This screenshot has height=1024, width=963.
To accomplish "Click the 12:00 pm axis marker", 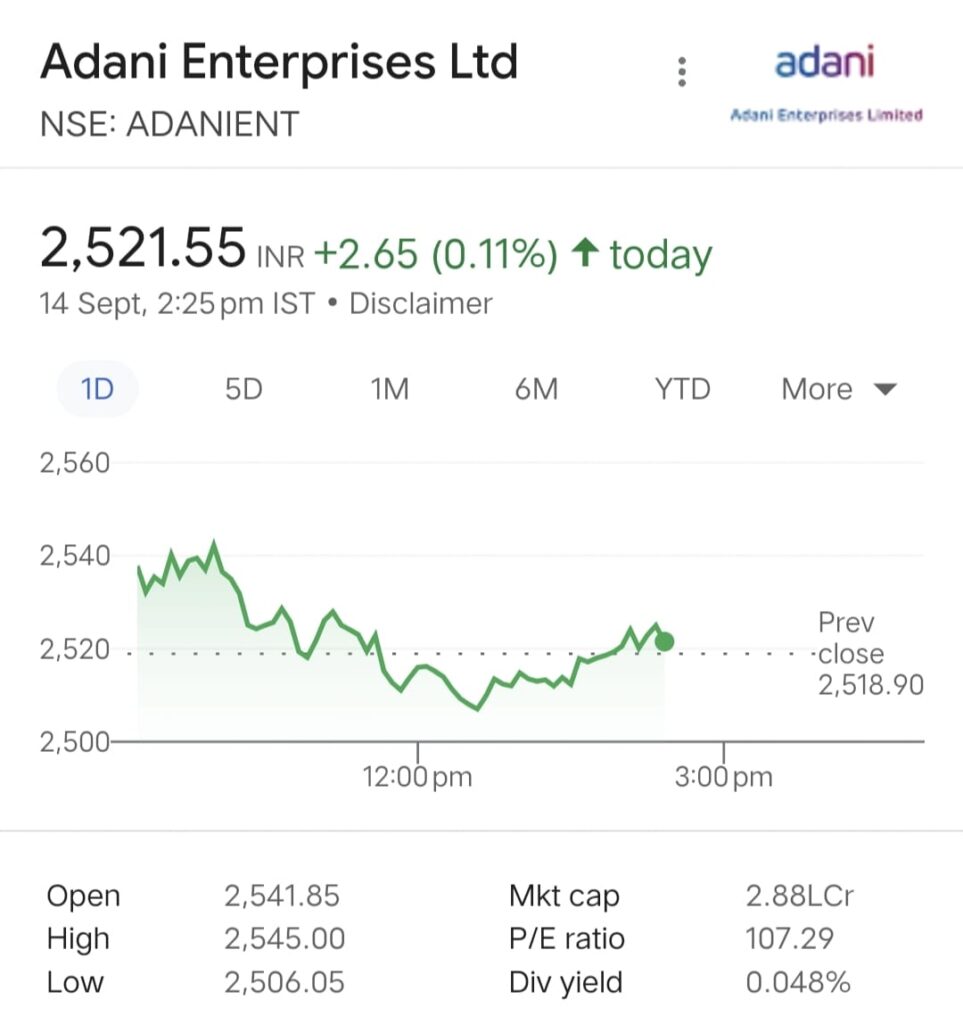I will (417, 776).
